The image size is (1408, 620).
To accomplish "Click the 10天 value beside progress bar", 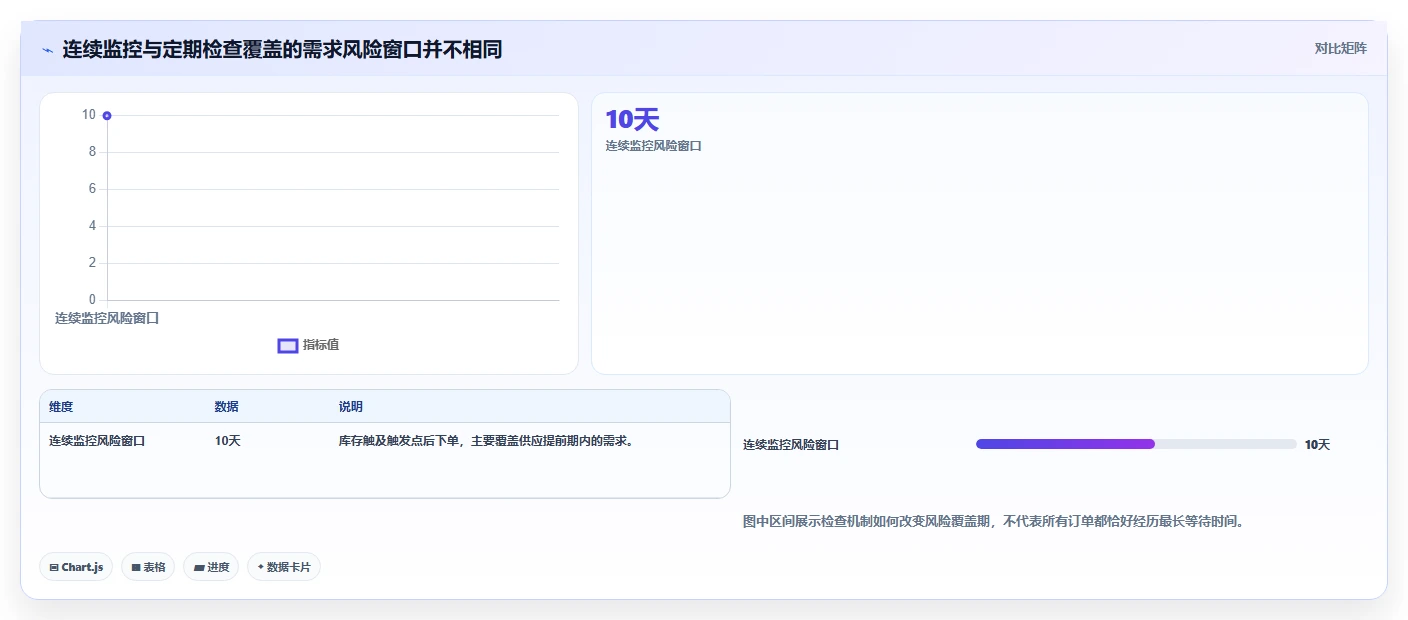I will click(x=1317, y=445).
